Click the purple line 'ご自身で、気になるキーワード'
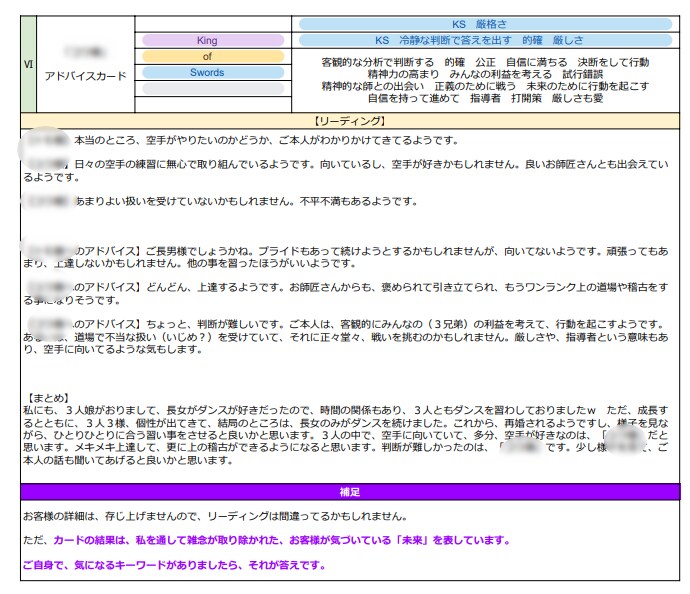 174,565
